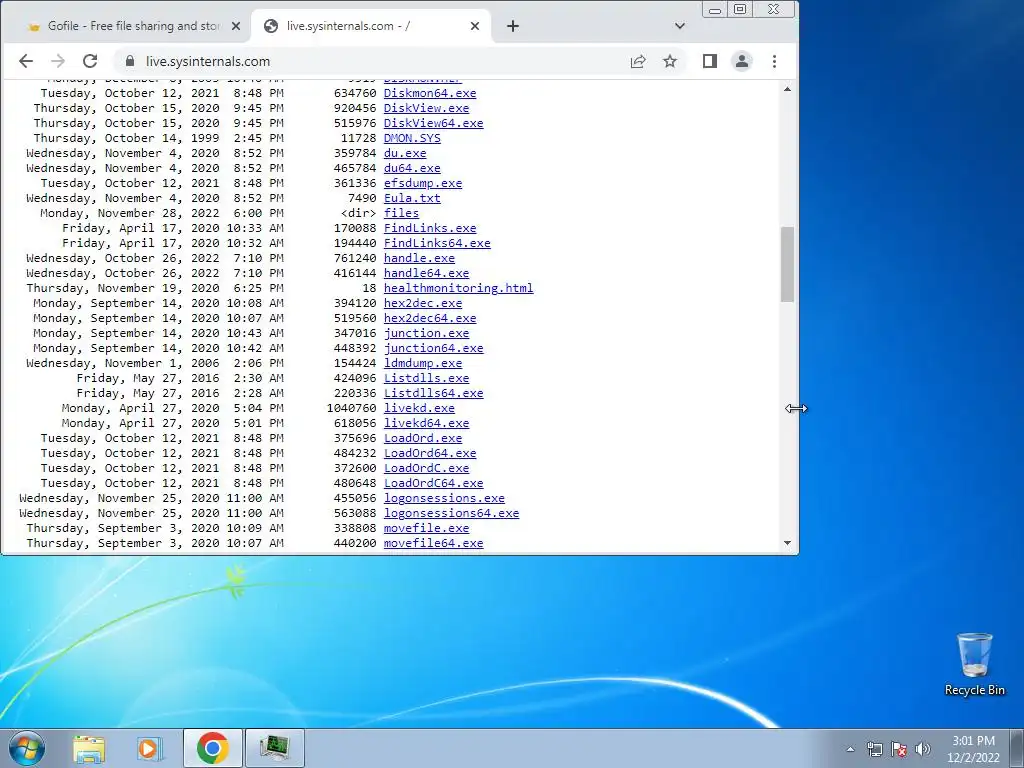Click the Show desktop strip

pos(1017,748)
